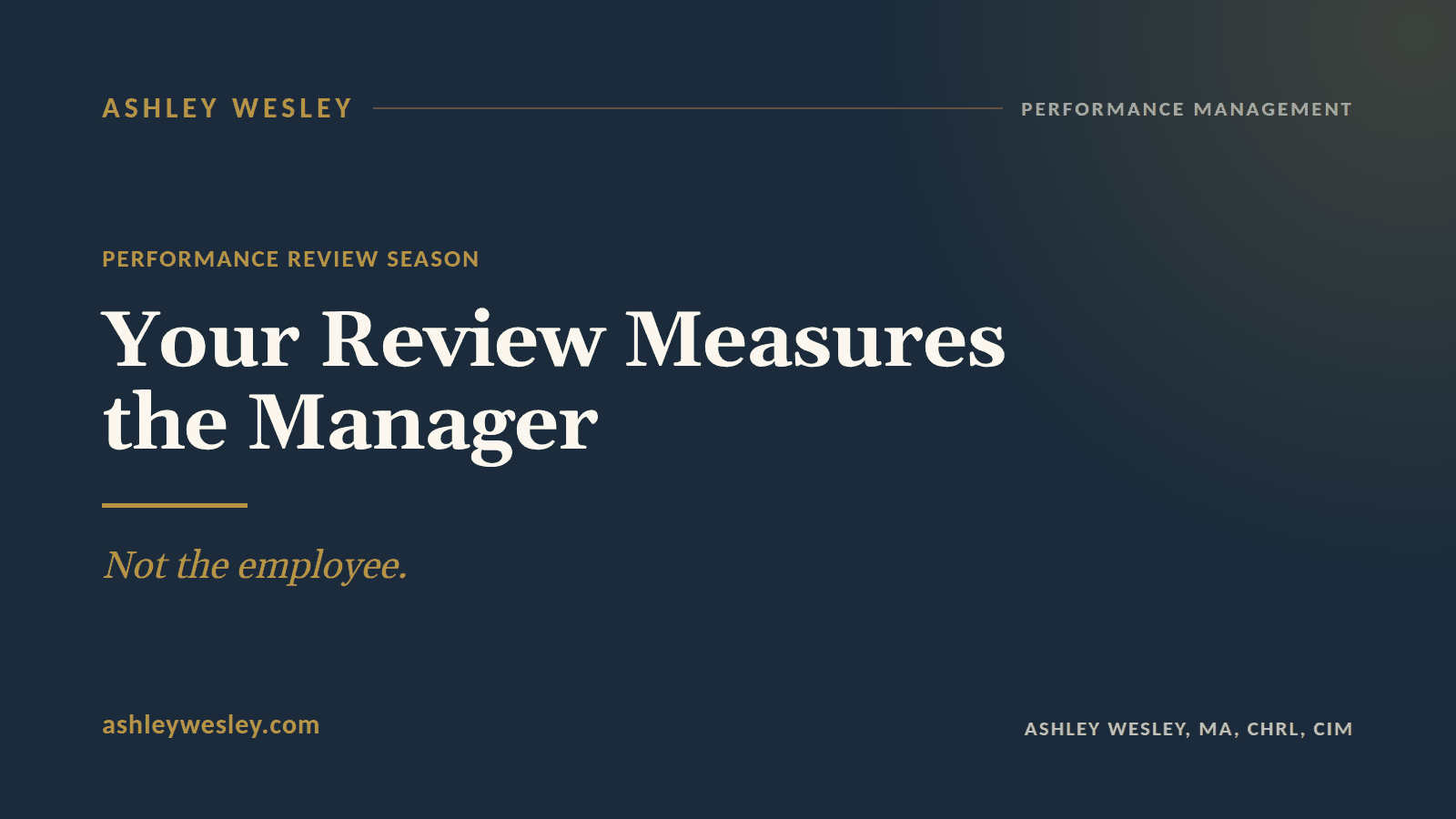Click the italic text 'Not the employee.'
This screenshot has height=819, width=1456.
coord(255,566)
